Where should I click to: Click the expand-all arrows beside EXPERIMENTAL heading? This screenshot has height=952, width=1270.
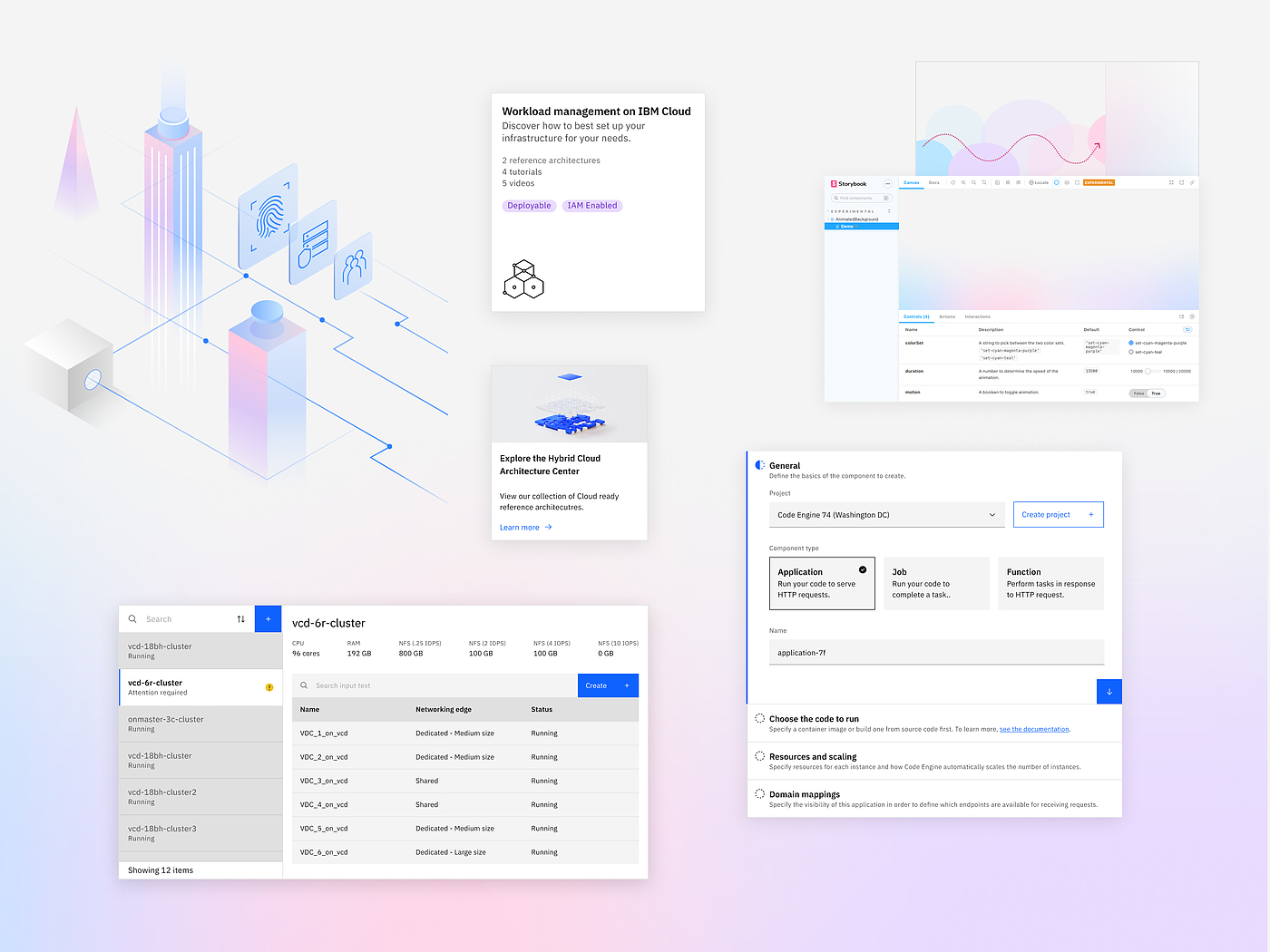889,211
